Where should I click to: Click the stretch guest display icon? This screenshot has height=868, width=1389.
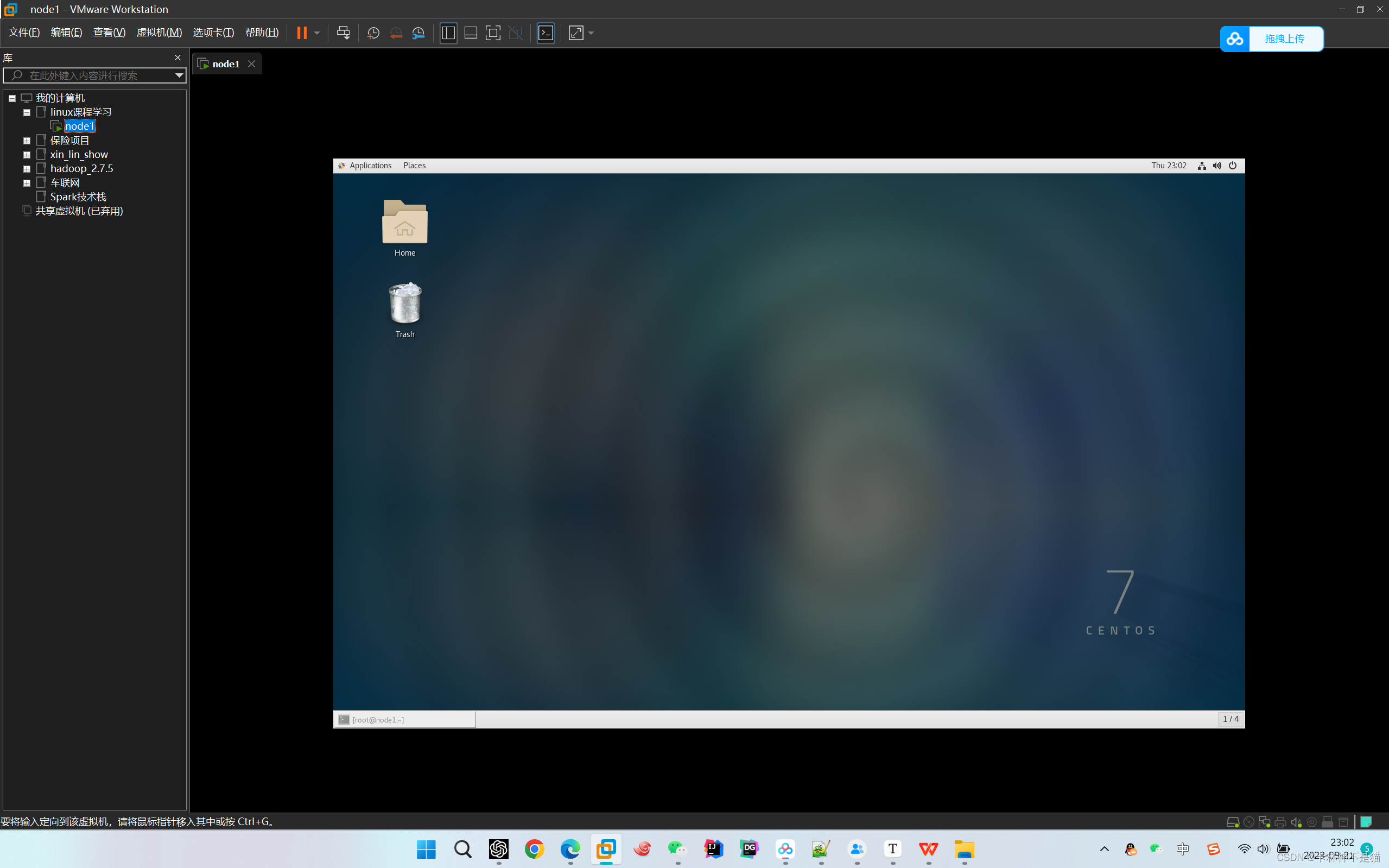tap(576, 33)
